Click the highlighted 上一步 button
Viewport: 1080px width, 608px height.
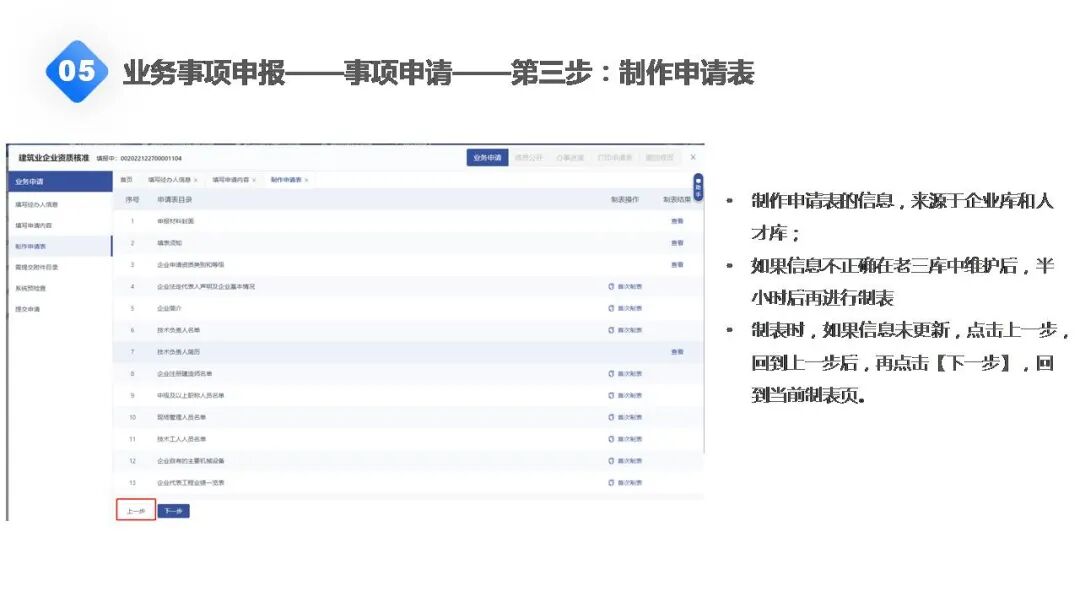click(136, 510)
